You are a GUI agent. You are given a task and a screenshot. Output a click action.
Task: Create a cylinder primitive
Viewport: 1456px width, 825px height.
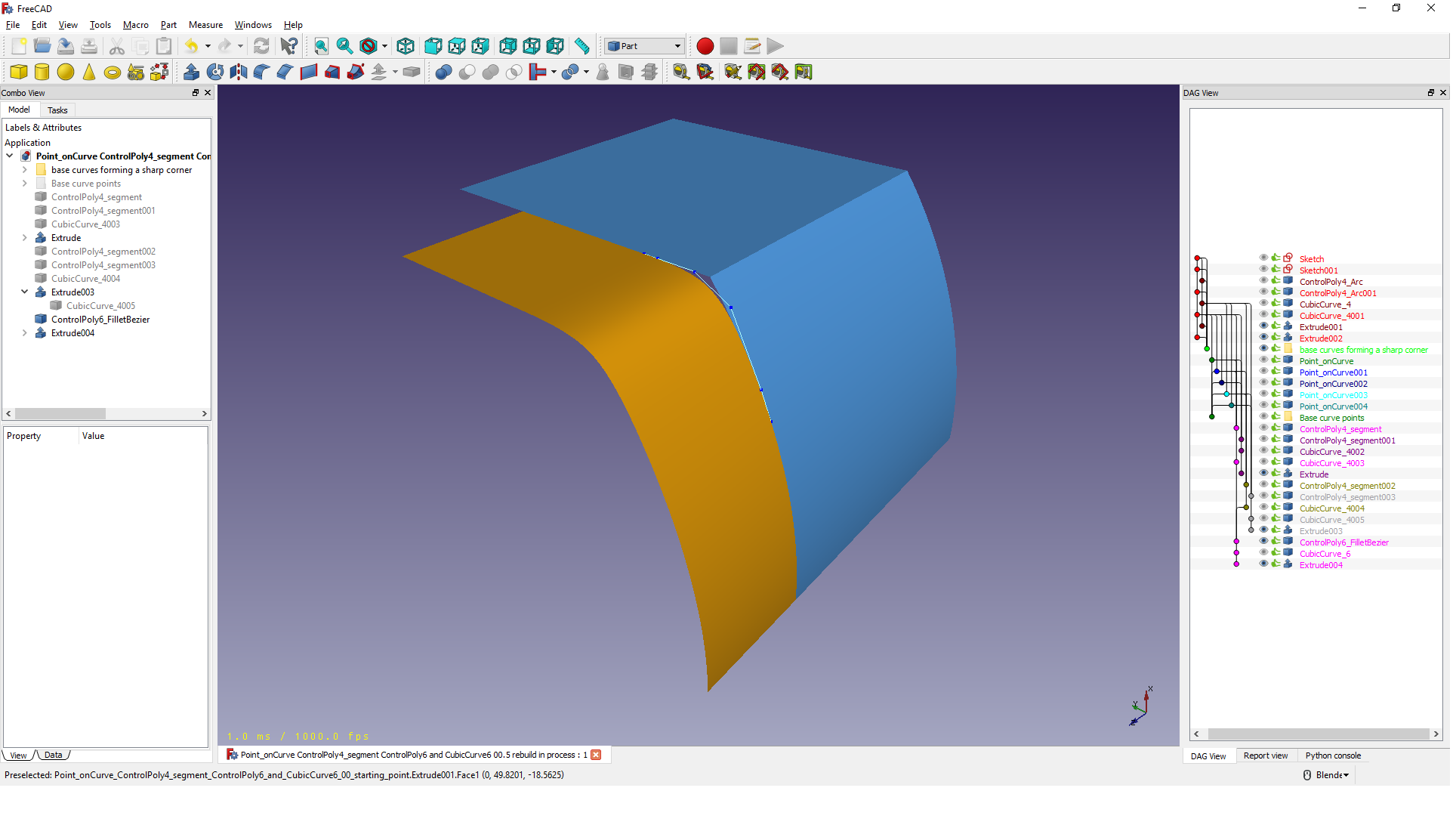(x=42, y=73)
